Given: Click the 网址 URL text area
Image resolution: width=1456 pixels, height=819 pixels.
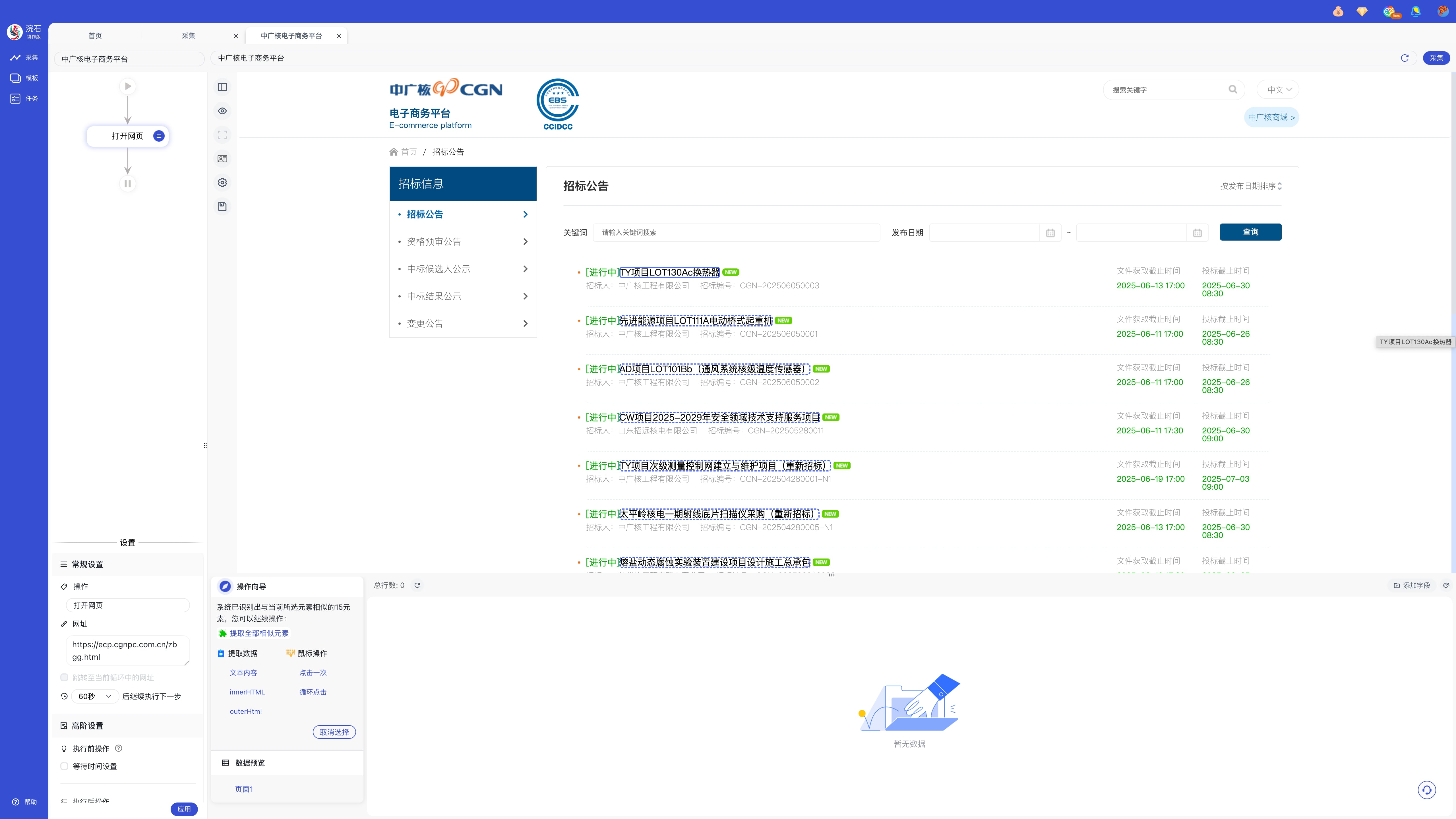Looking at the screenshot, I should click(x=128, y=651).
